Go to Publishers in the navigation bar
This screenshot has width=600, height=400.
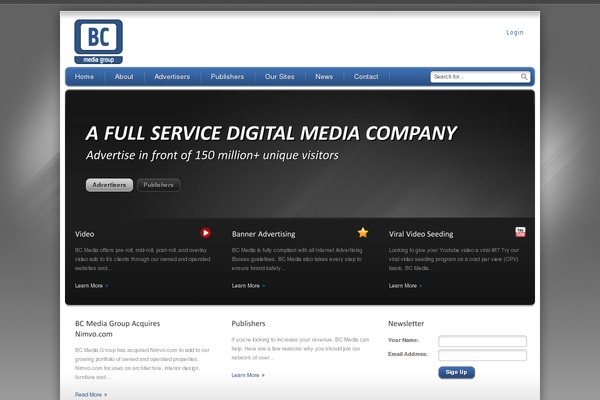click(x=227, y=77)
